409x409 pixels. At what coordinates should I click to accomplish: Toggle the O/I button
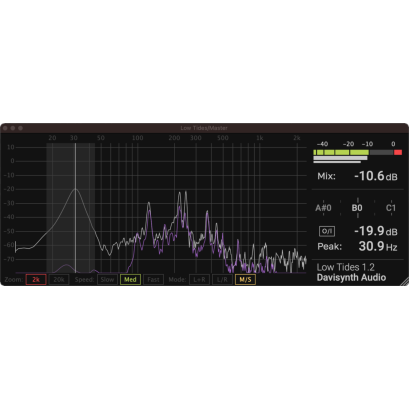click(x=327, y=231)
